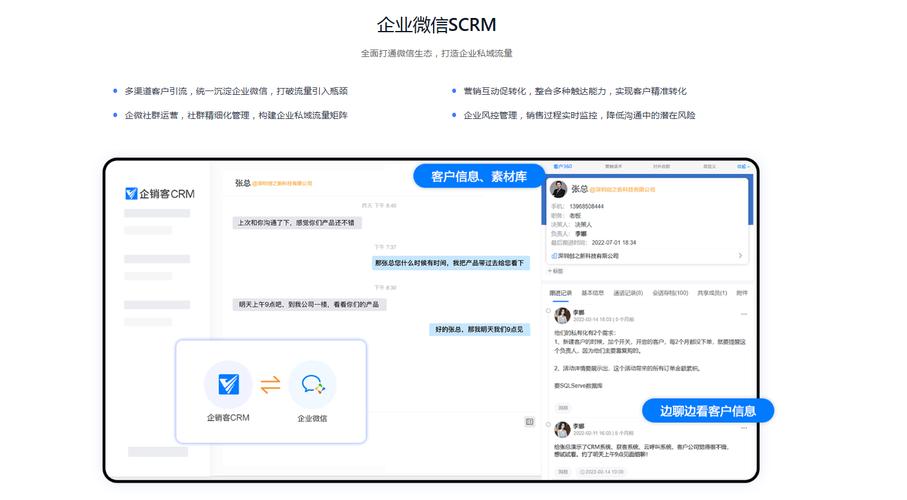Viewport: 907px width, 500px height.
Task: Click the round 企销客CRM icon in the integration card
Action: click(x=228, y=384)
